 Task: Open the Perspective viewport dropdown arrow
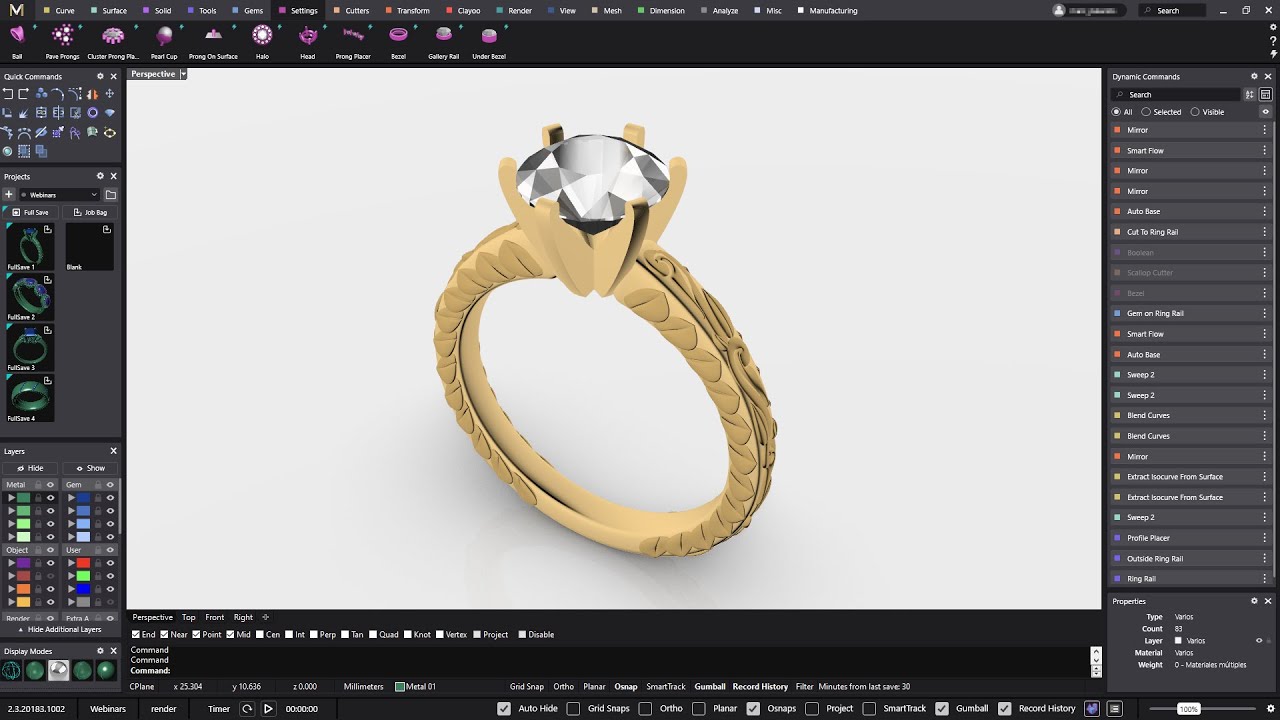[183, 74]
